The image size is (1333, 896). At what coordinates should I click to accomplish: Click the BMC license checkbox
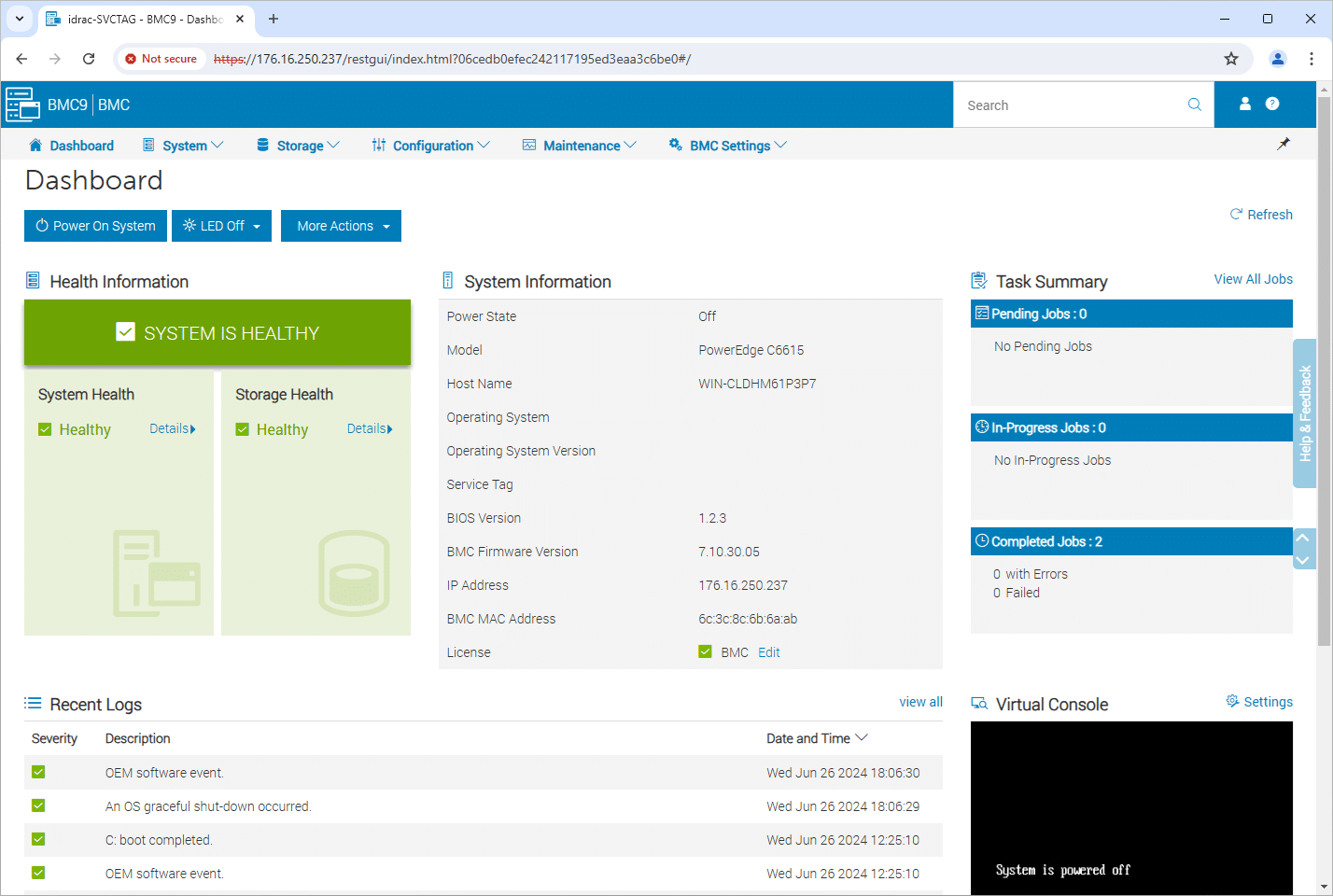[705, 651]
